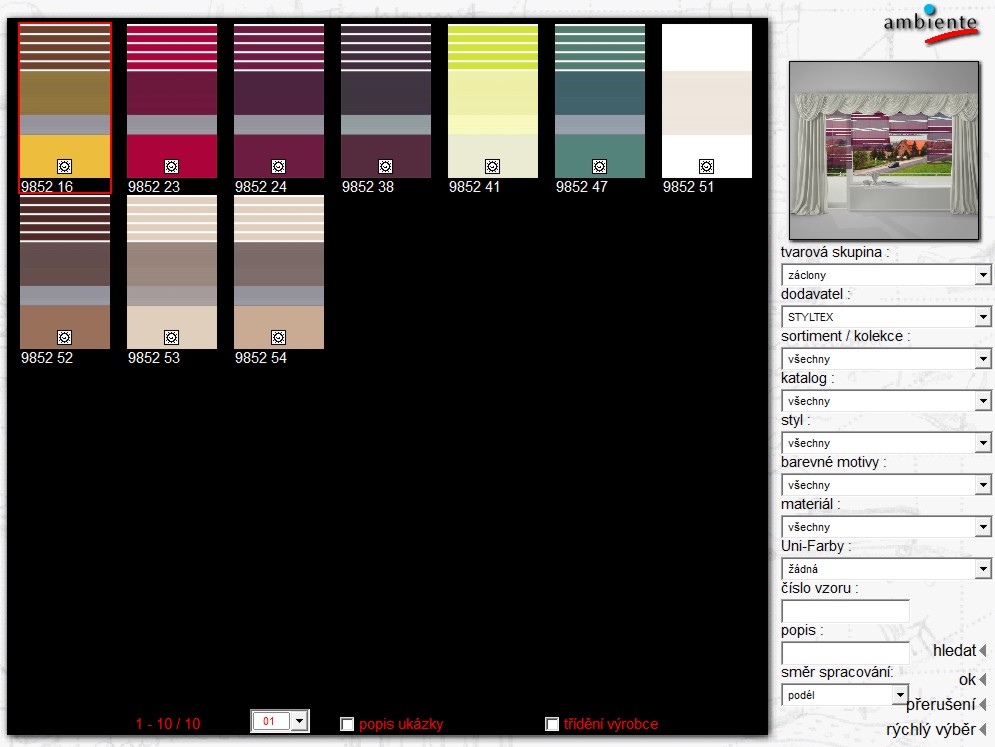Select fabric swatch 9852 41 lime green
This screenshot has width=995, height=747.
point(492,101)
